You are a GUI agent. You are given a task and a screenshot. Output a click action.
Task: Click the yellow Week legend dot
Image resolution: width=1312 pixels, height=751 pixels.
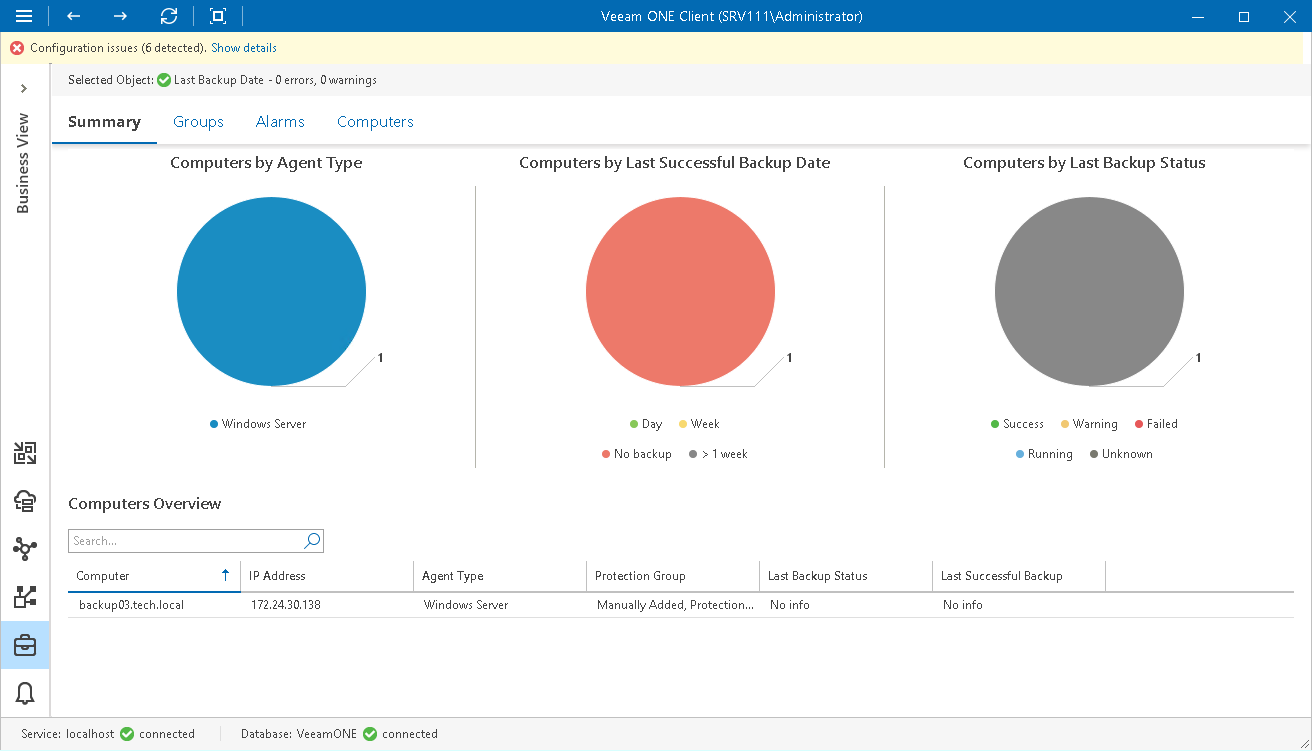(x=683, y=424)
